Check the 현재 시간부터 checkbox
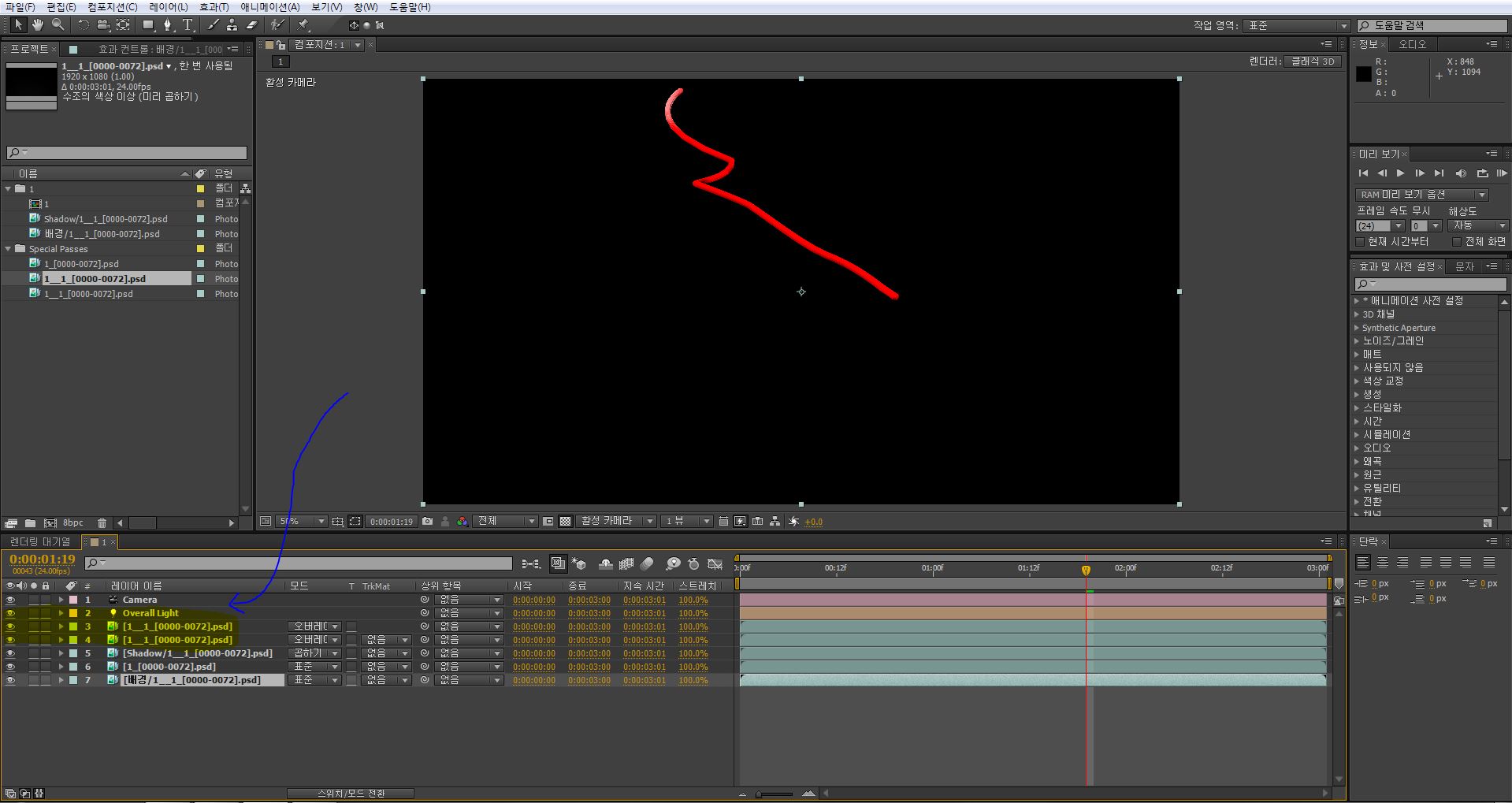 point(1360,242)
